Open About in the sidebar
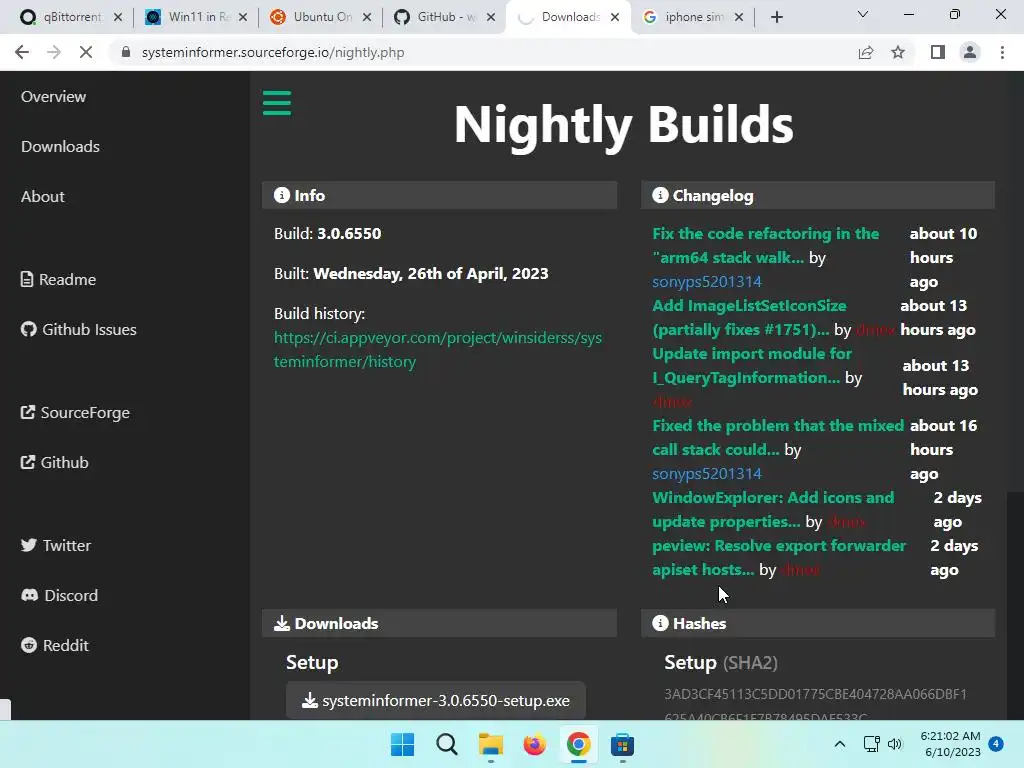 point(42,197)
